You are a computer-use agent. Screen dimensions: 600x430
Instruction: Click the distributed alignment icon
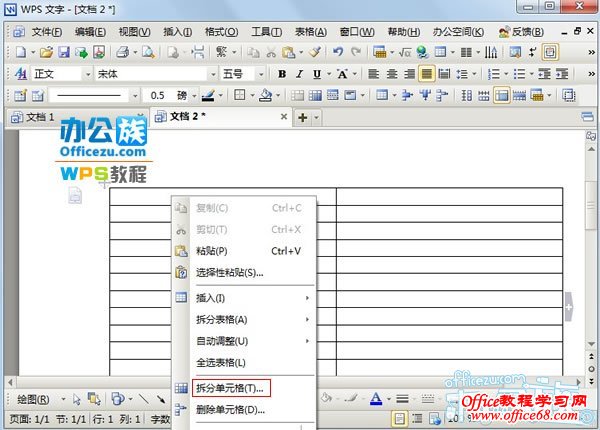[x=444, y=74]
